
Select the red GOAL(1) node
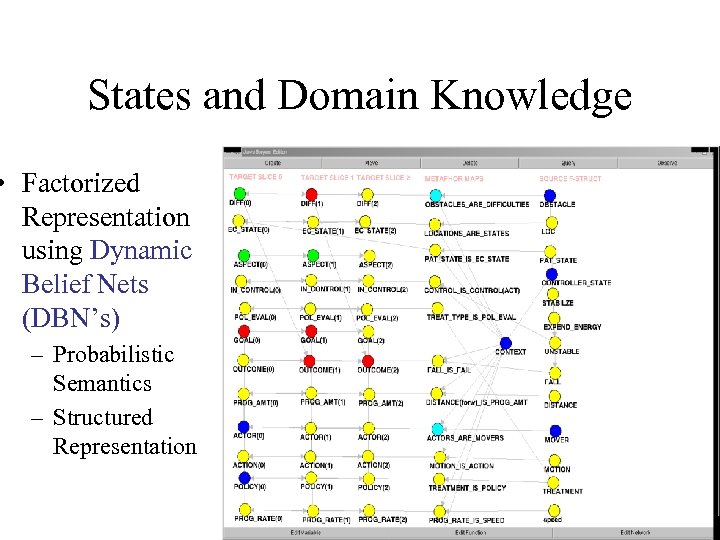click(311, 331)
